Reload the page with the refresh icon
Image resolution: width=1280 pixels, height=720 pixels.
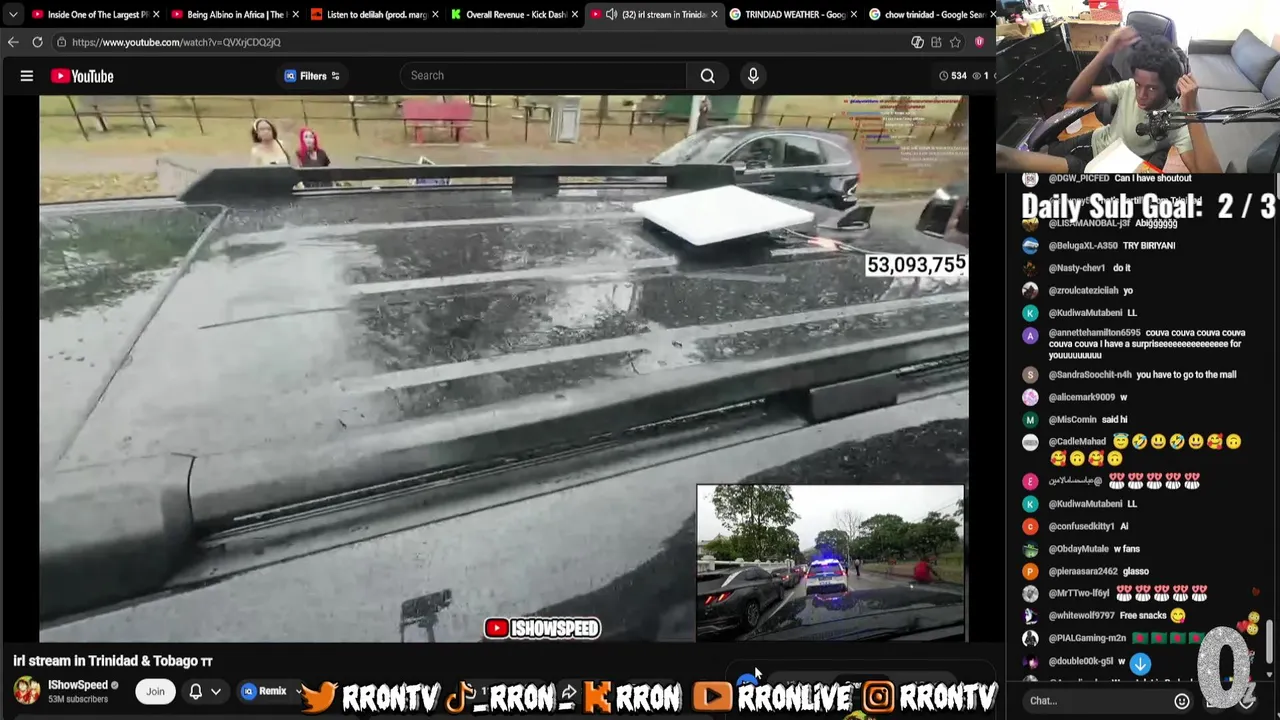(37, 42)
